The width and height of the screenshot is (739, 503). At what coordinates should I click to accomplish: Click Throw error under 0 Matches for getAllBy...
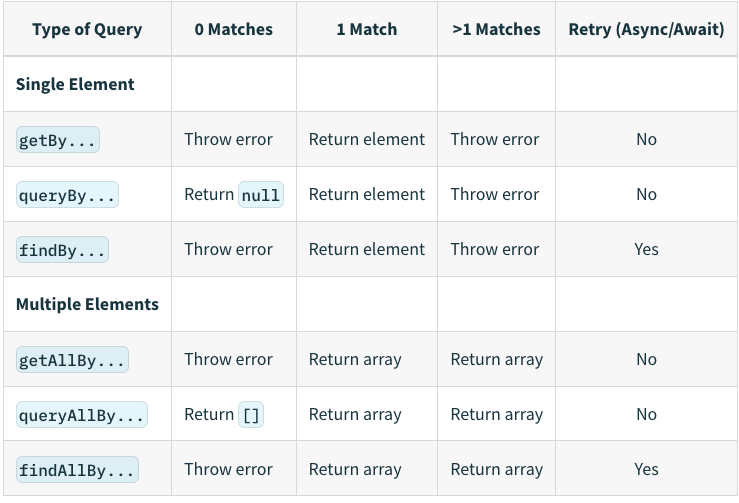click(229, 359)
